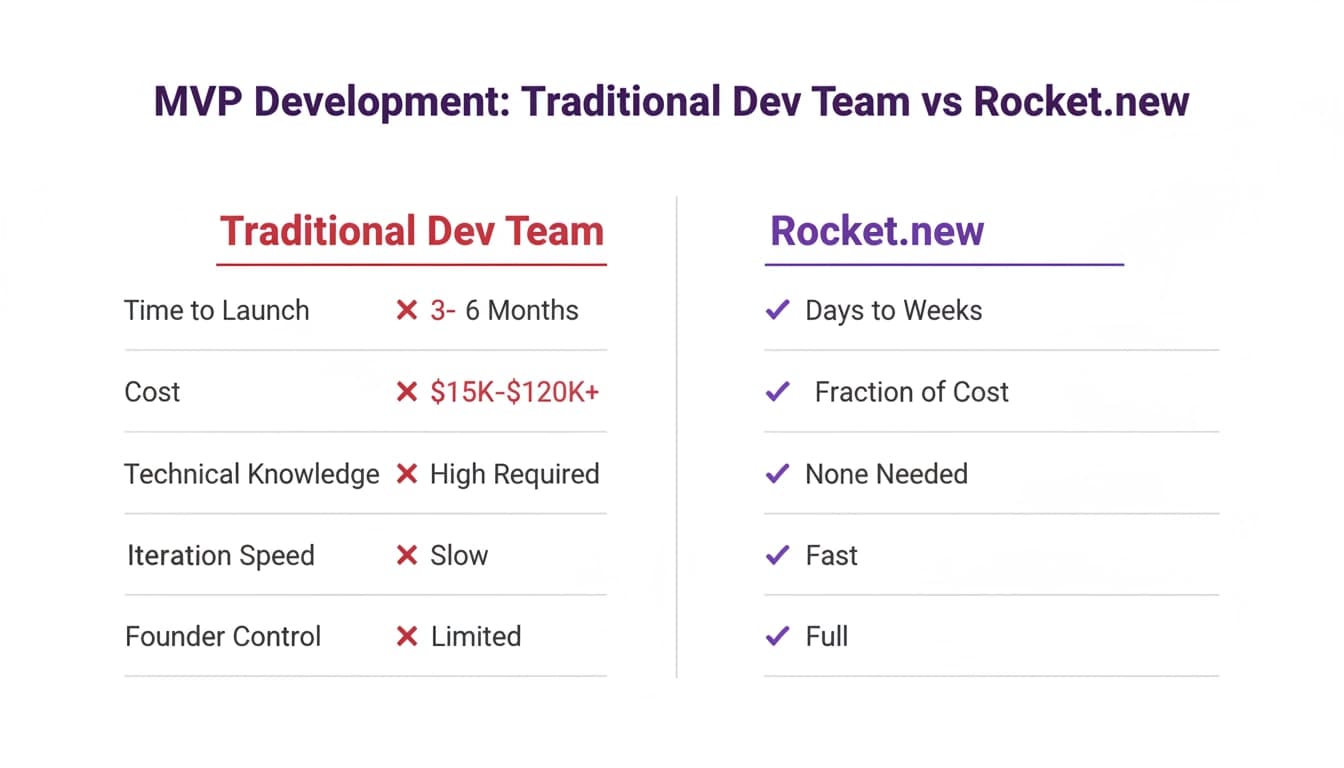Viewport: 1344px width, 768px height.
Task: Click the Limited founder control value
Action: pos(476,637)
